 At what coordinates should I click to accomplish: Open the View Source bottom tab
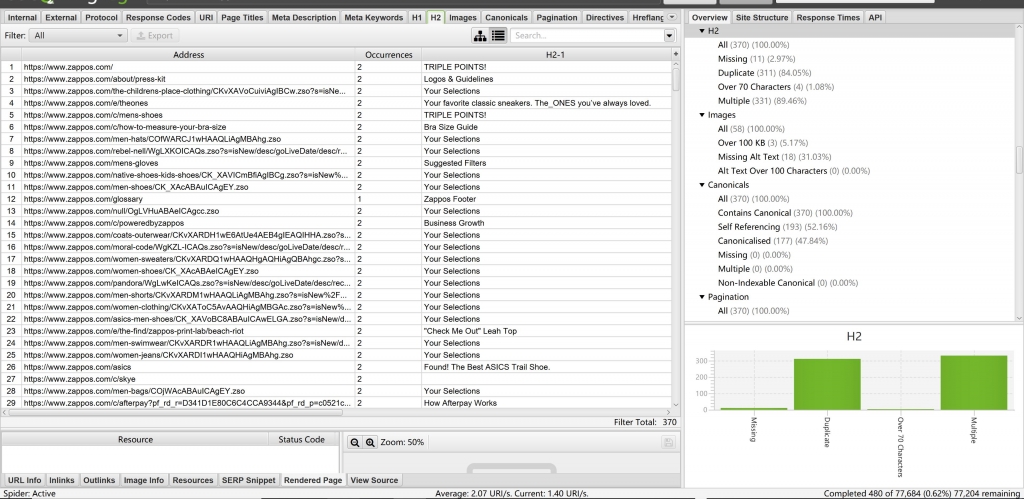pos(374,480)
